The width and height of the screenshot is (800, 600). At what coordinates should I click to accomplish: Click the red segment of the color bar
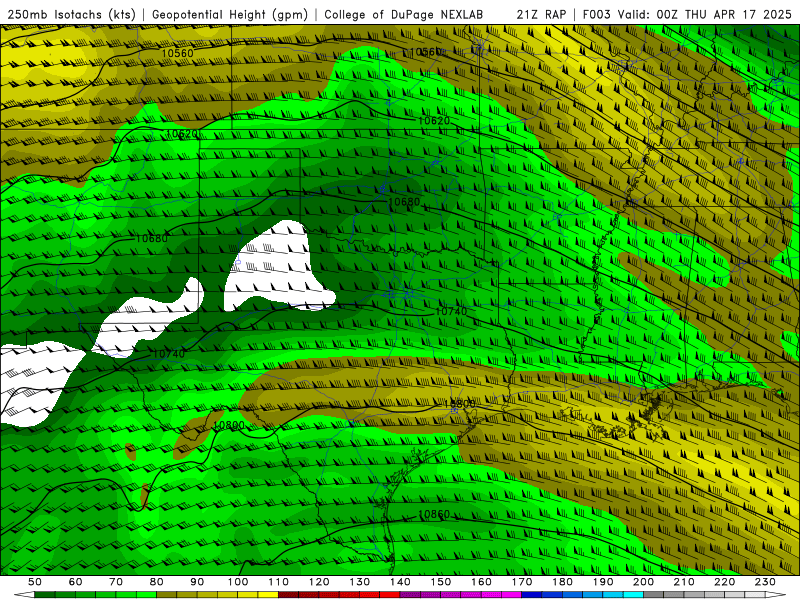click(x=390, y=595)
